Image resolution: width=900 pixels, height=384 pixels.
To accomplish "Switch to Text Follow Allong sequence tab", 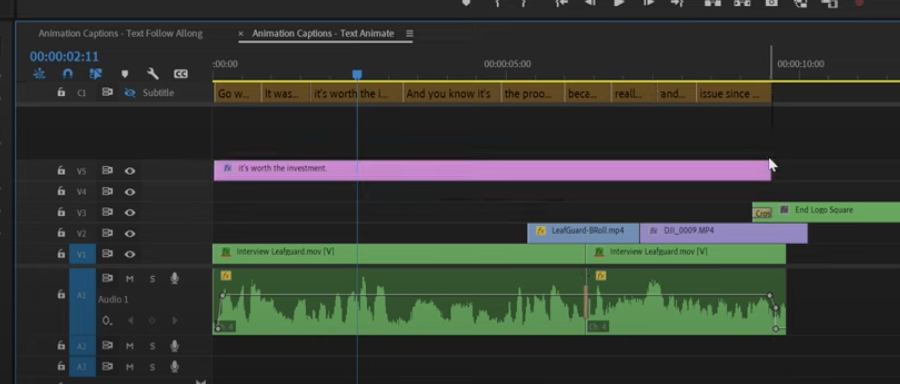I will point(121,33).
